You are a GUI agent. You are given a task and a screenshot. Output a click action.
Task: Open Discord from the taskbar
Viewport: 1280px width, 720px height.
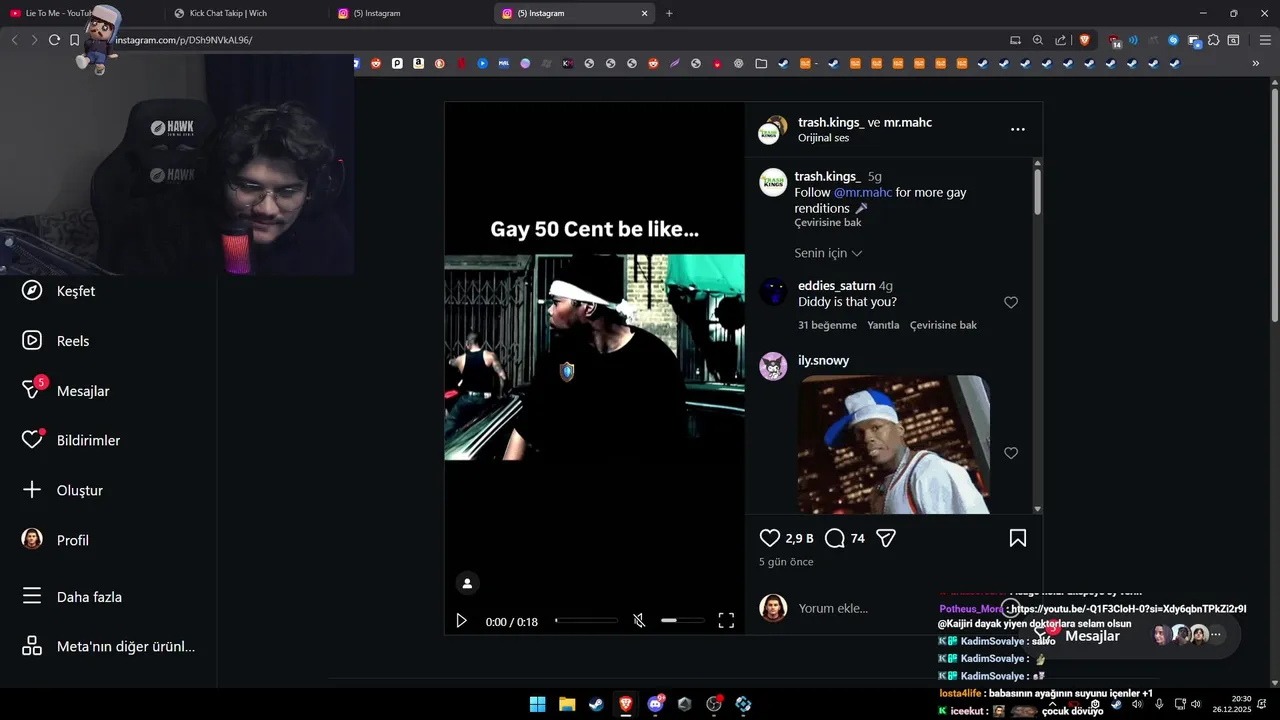[x=655, y=704]
